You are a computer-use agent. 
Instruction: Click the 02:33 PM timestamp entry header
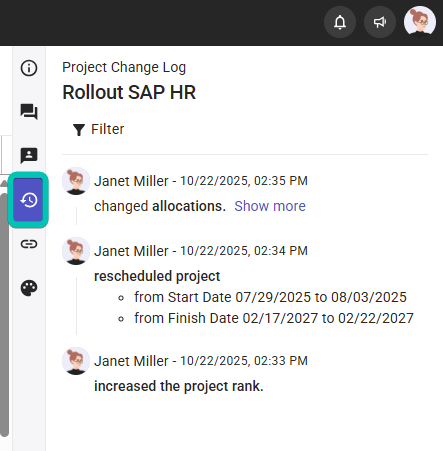[x=201, y=361]
